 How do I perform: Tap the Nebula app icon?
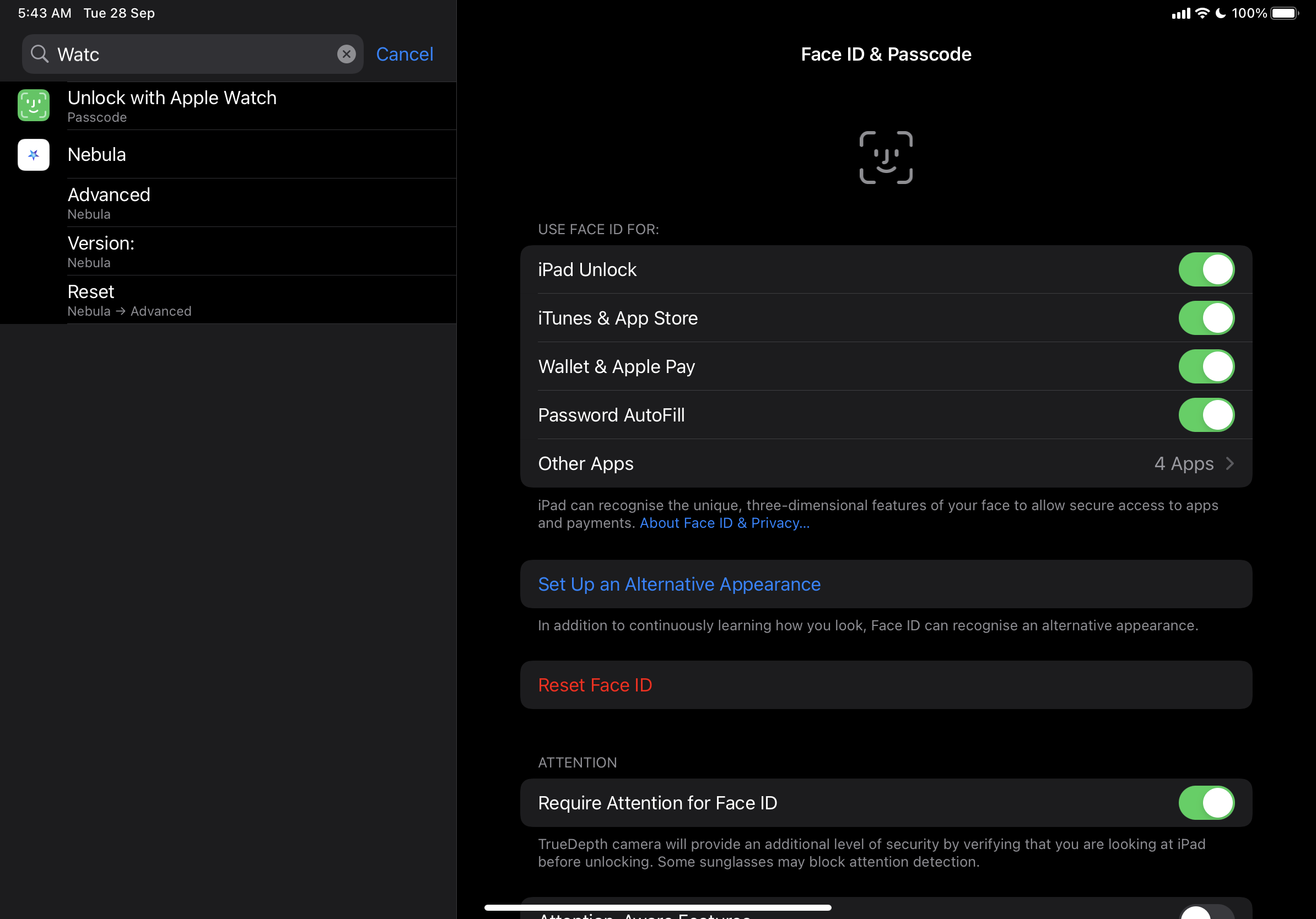33,155
